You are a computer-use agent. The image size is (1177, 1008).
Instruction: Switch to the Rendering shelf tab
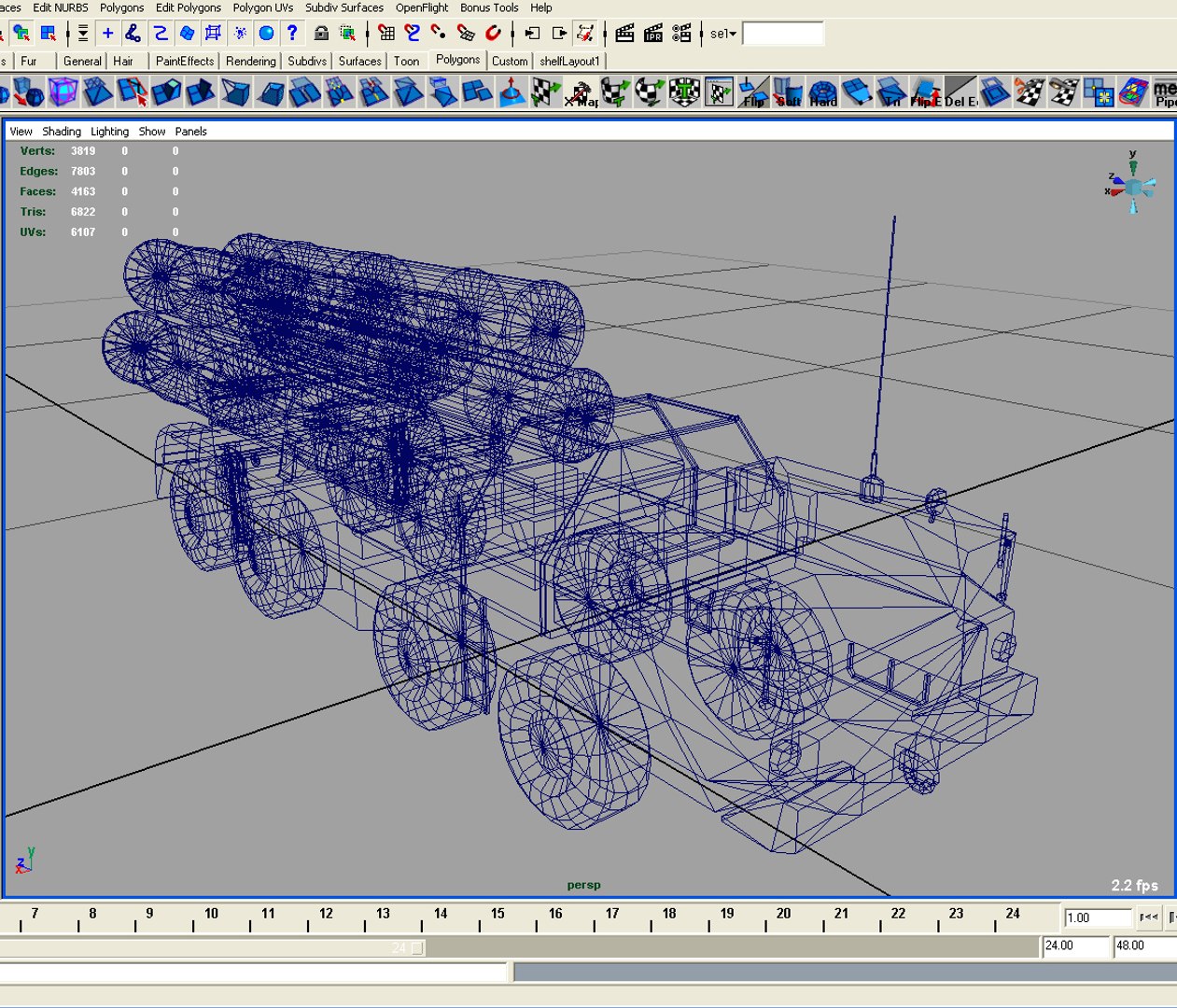coord(251,61)
